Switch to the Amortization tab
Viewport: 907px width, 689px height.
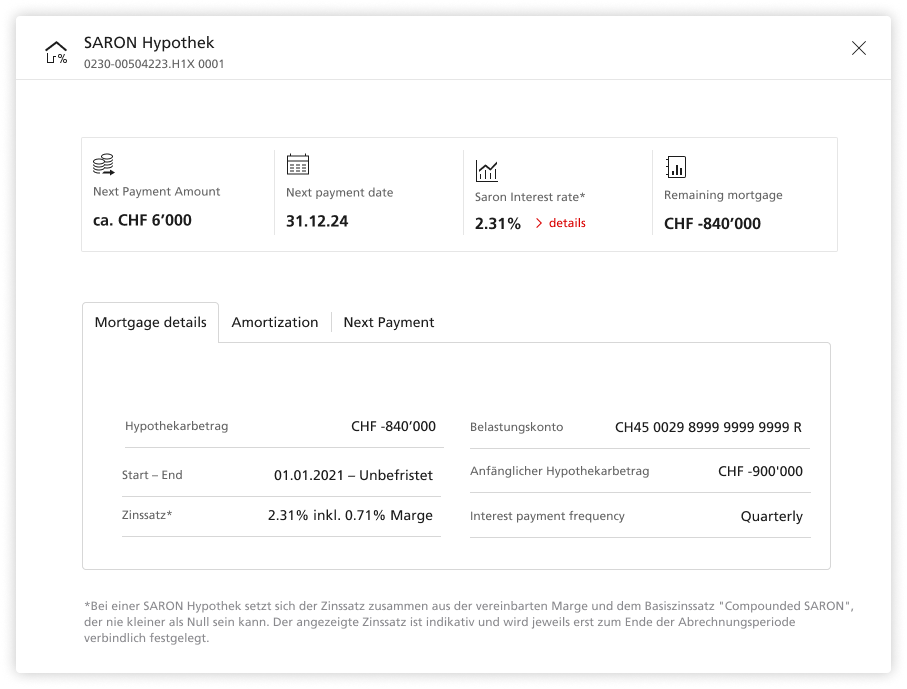pos(275,322)
